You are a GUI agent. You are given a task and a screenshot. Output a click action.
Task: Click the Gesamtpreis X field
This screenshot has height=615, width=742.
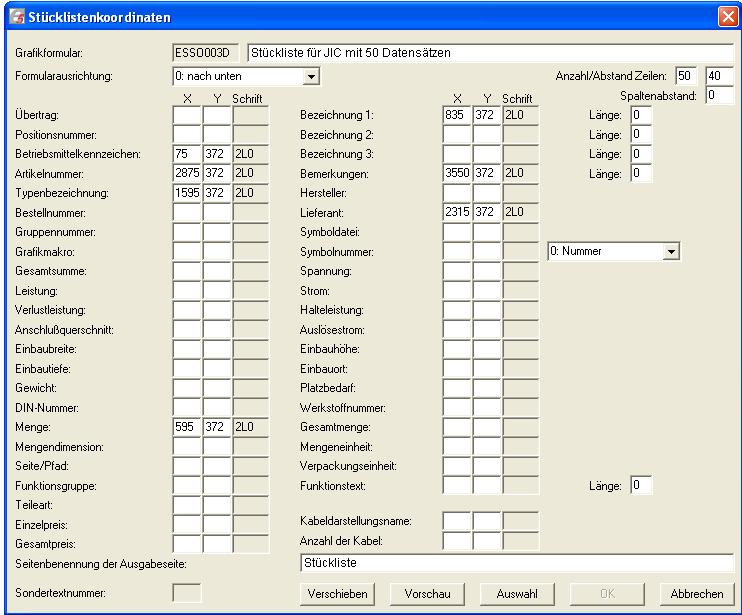point(187,544)
